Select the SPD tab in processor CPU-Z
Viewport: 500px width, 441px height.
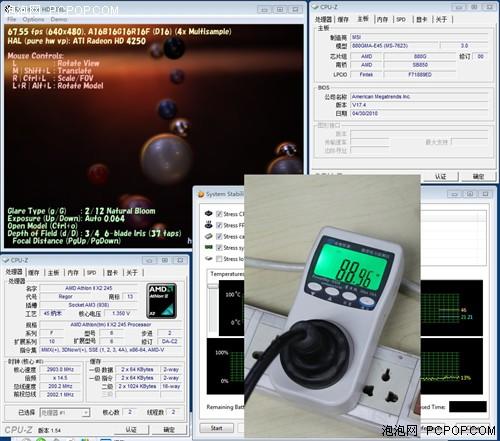91,273
